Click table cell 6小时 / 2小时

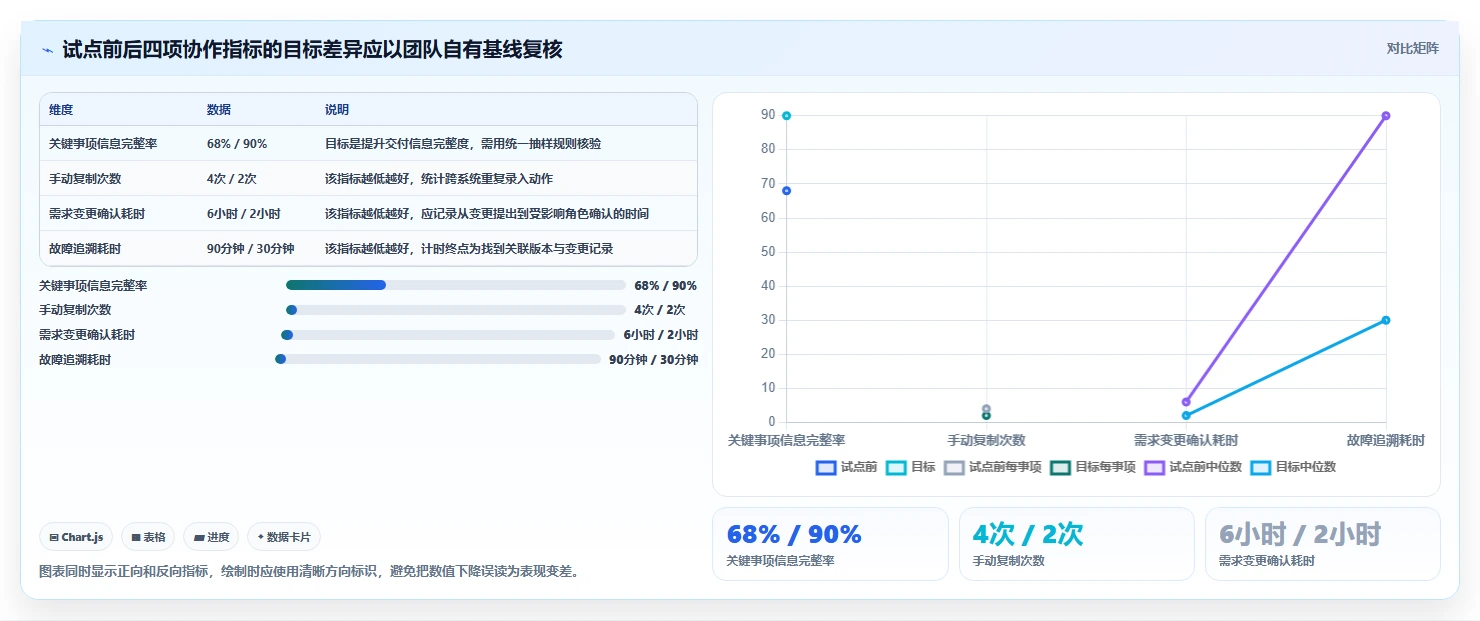244,214
